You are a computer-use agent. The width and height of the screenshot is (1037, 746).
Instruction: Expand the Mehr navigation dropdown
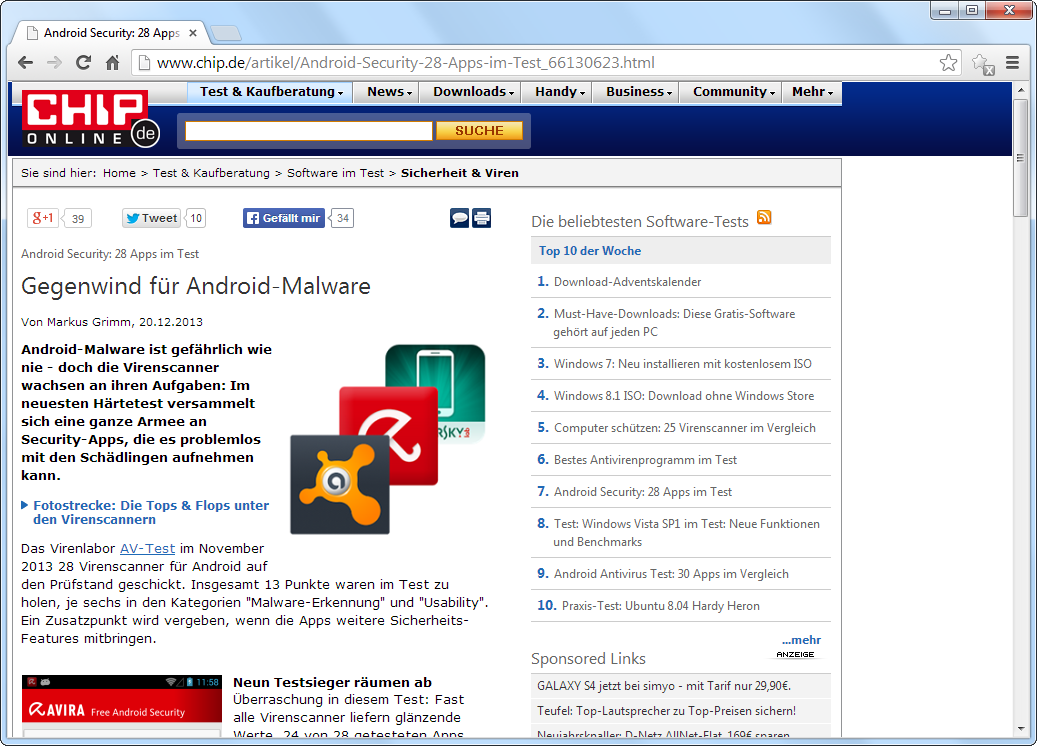pos(812,92)
